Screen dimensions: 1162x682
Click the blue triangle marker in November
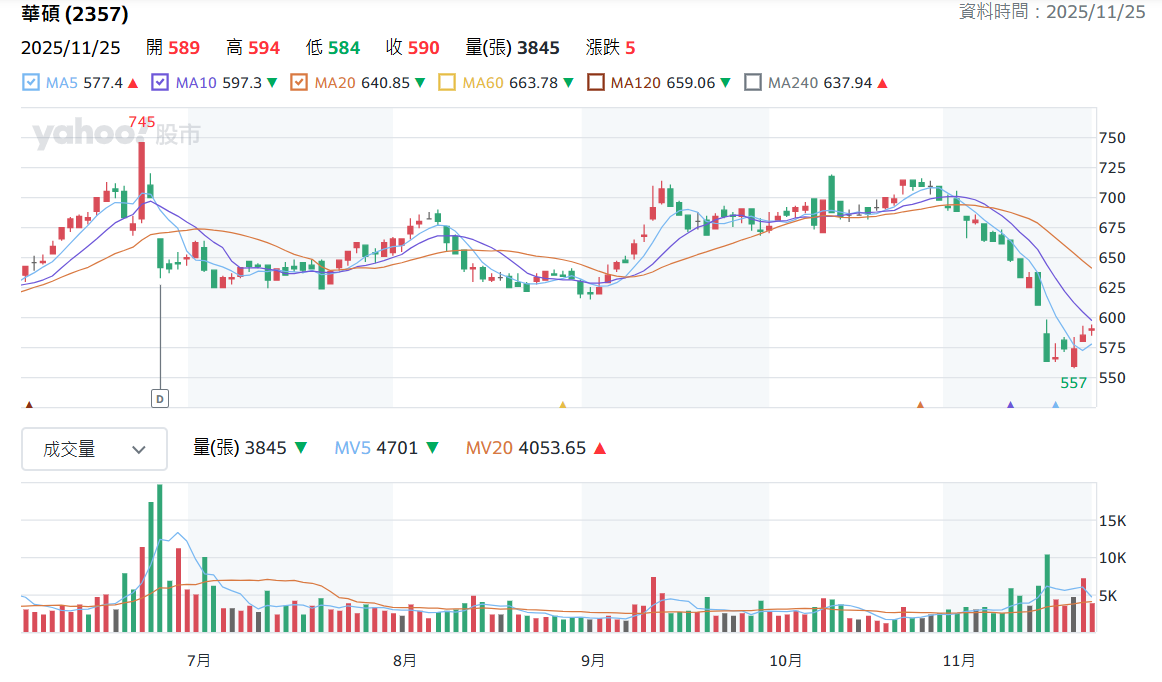pyautogui.click(x=1055, y=405)
